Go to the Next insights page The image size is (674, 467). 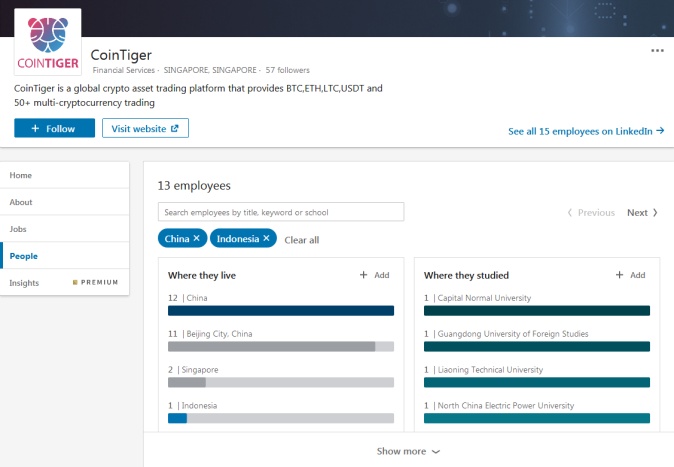(642, 212)
